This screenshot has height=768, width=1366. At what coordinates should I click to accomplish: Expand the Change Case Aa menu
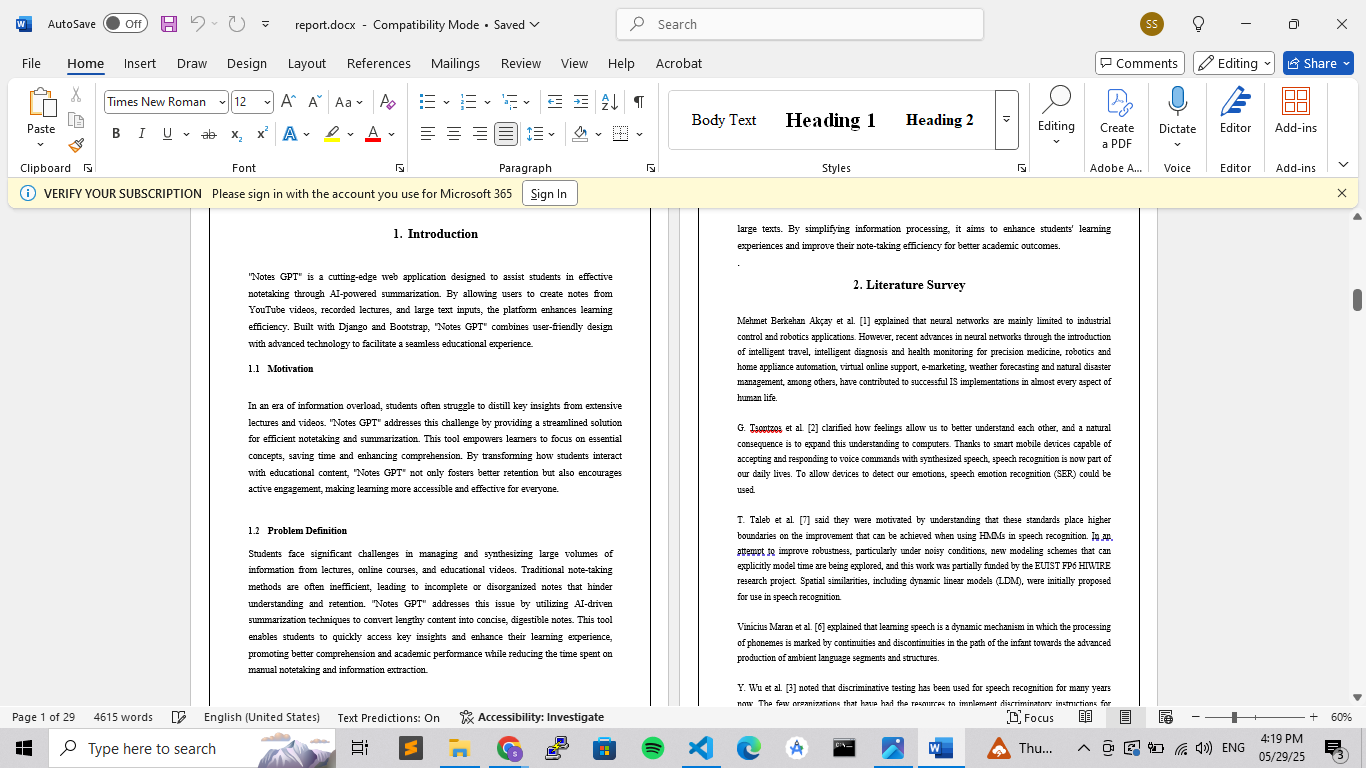coord(349,102)
